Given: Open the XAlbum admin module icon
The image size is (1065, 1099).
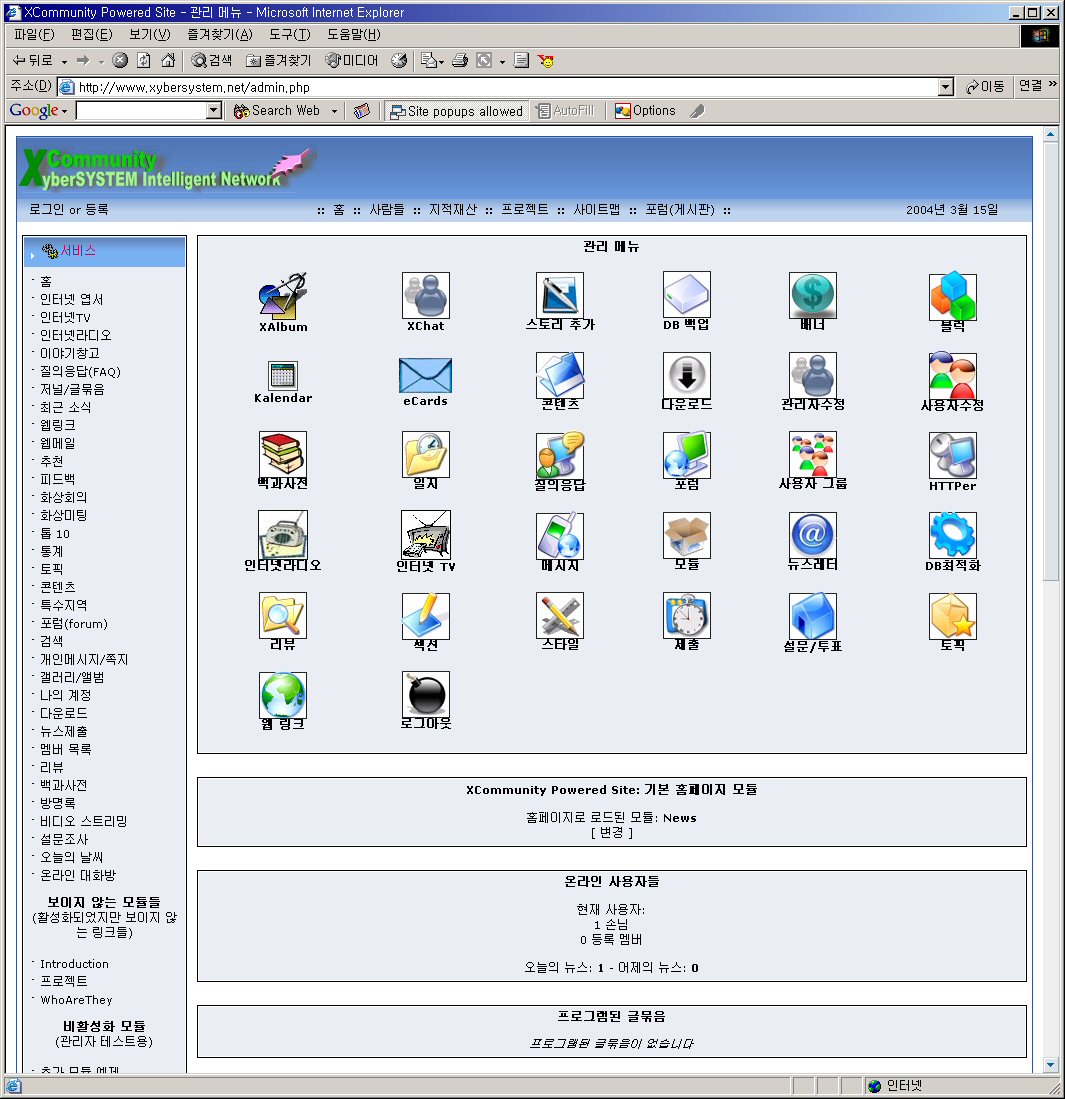Looking at the screenshot, I should [283, 297].
